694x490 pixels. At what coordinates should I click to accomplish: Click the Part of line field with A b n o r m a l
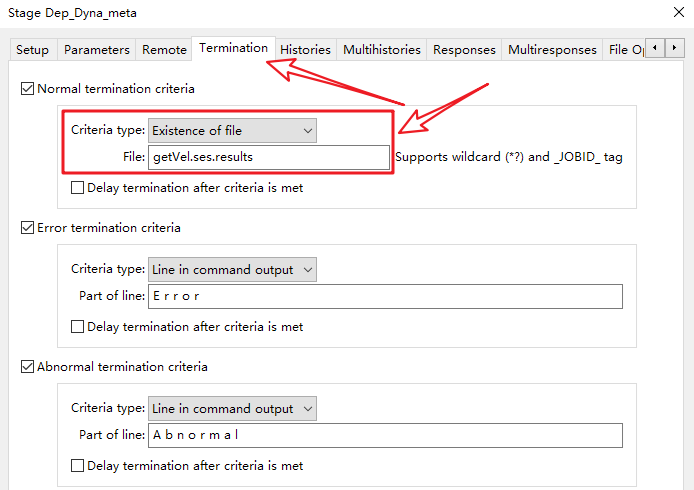coord(385,435)
